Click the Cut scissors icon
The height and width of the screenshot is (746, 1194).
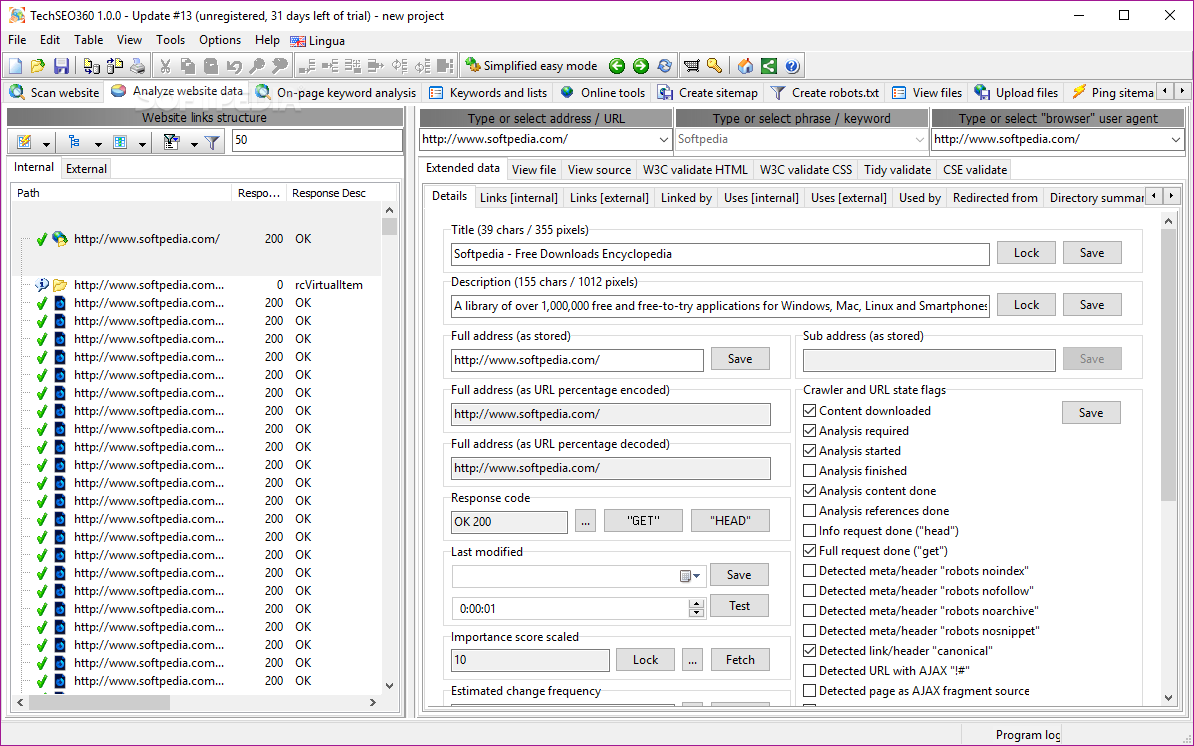pyautogui.click(x=164, y=66)
